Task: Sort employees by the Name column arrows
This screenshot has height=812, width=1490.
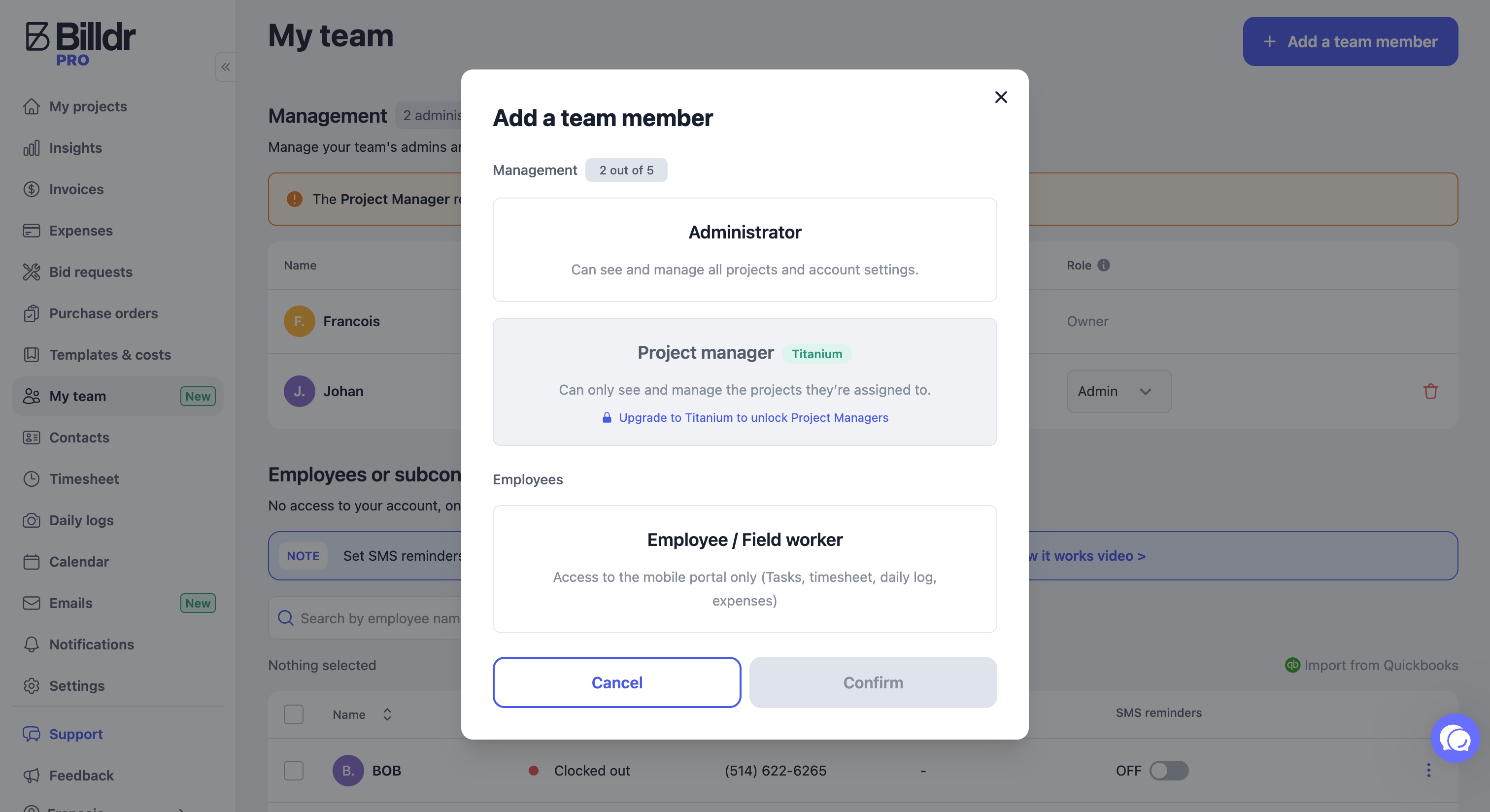Action: (387, 714)
